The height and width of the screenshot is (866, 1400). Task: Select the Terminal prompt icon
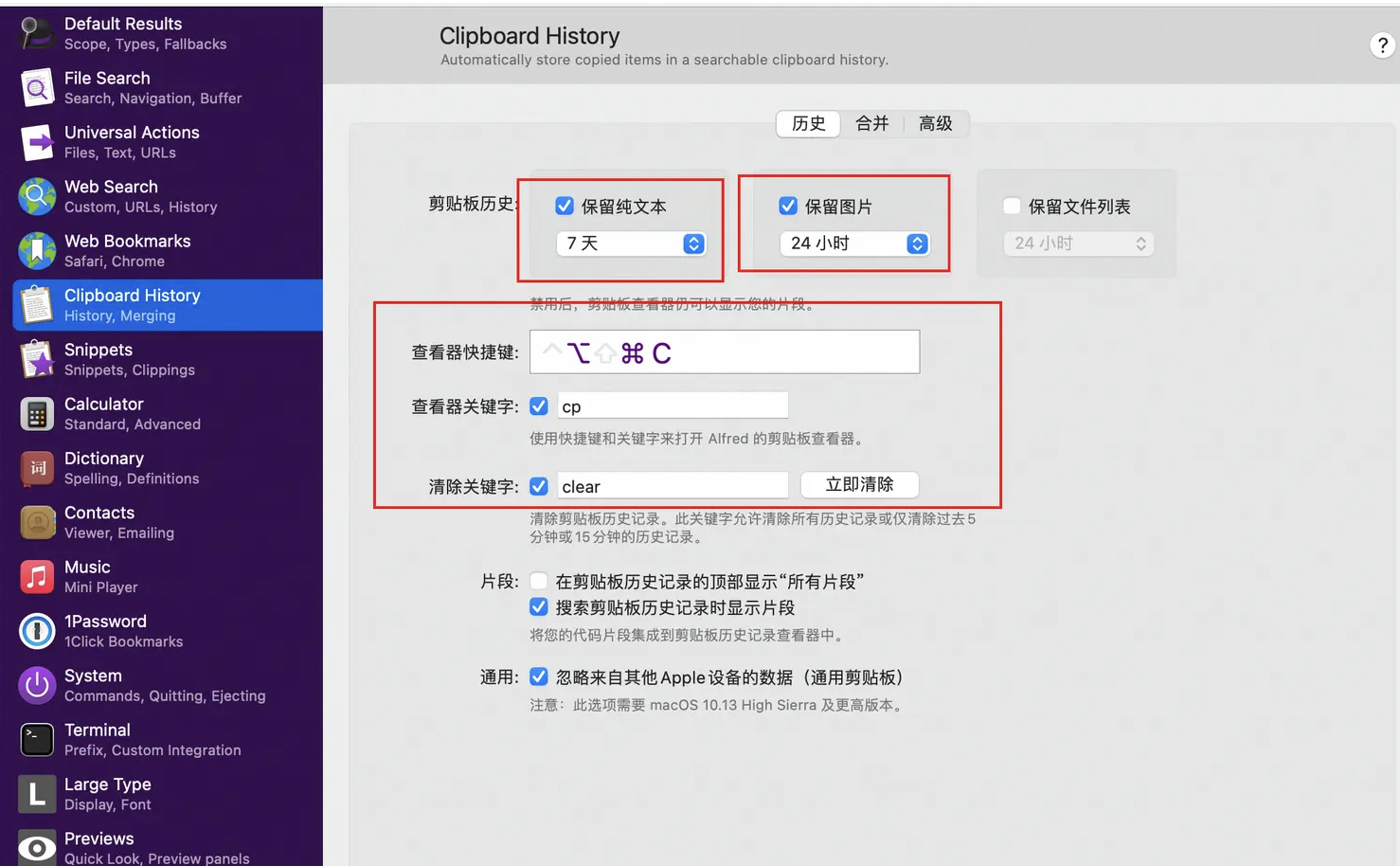(x=37, y=740)
